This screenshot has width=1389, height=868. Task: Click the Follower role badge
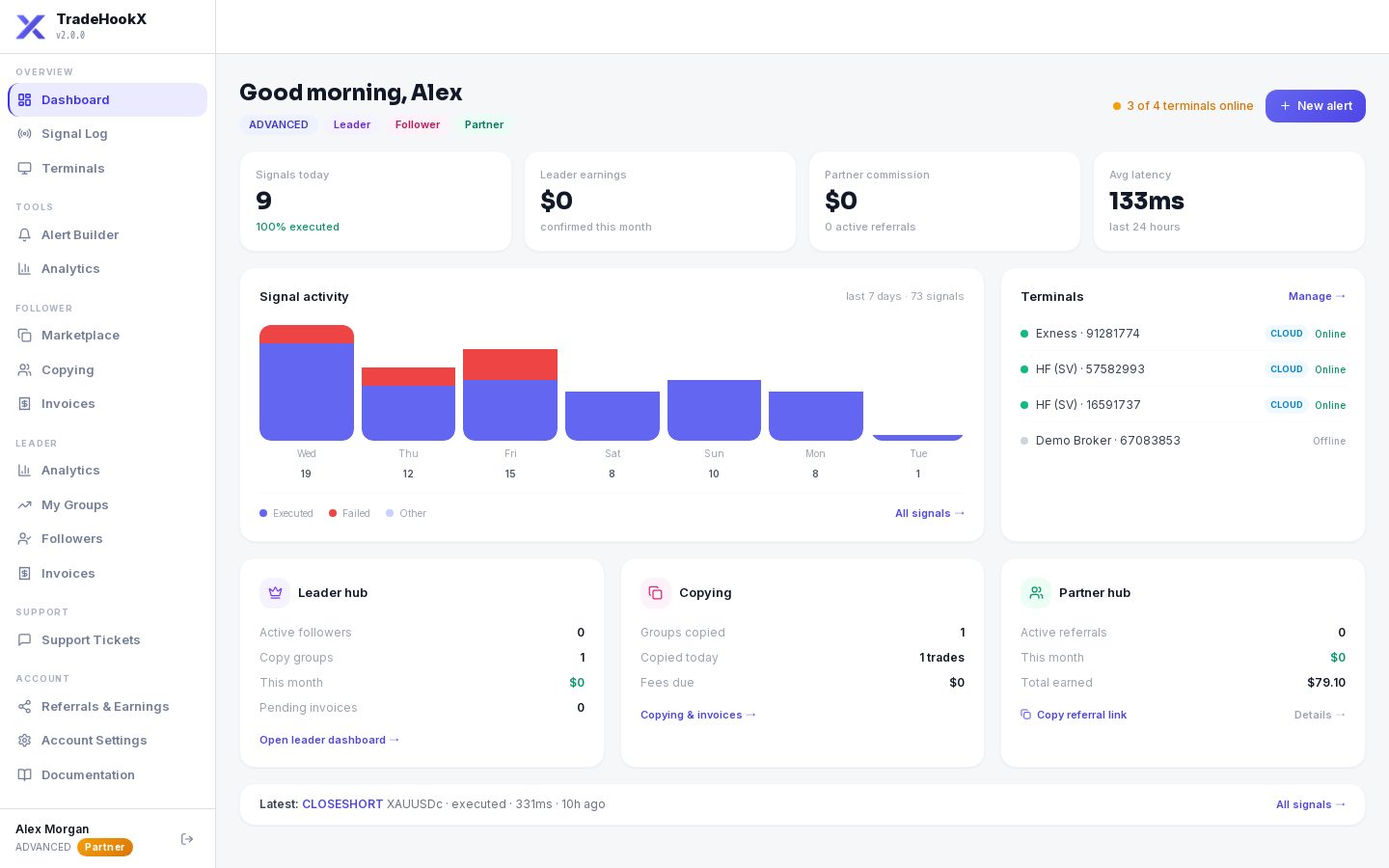418,124
